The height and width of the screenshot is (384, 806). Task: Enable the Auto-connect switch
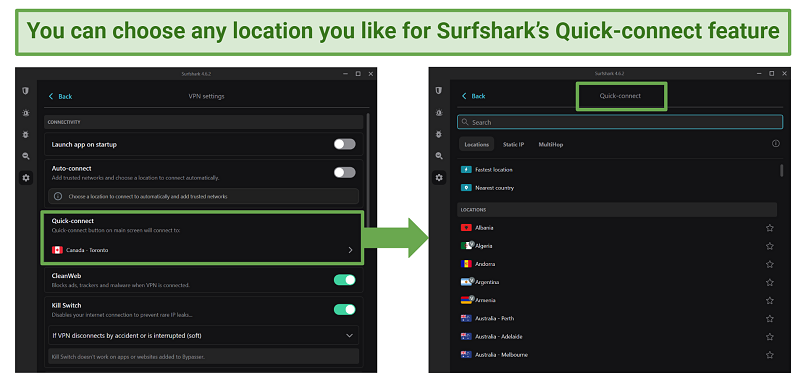(x=344, y=172)
